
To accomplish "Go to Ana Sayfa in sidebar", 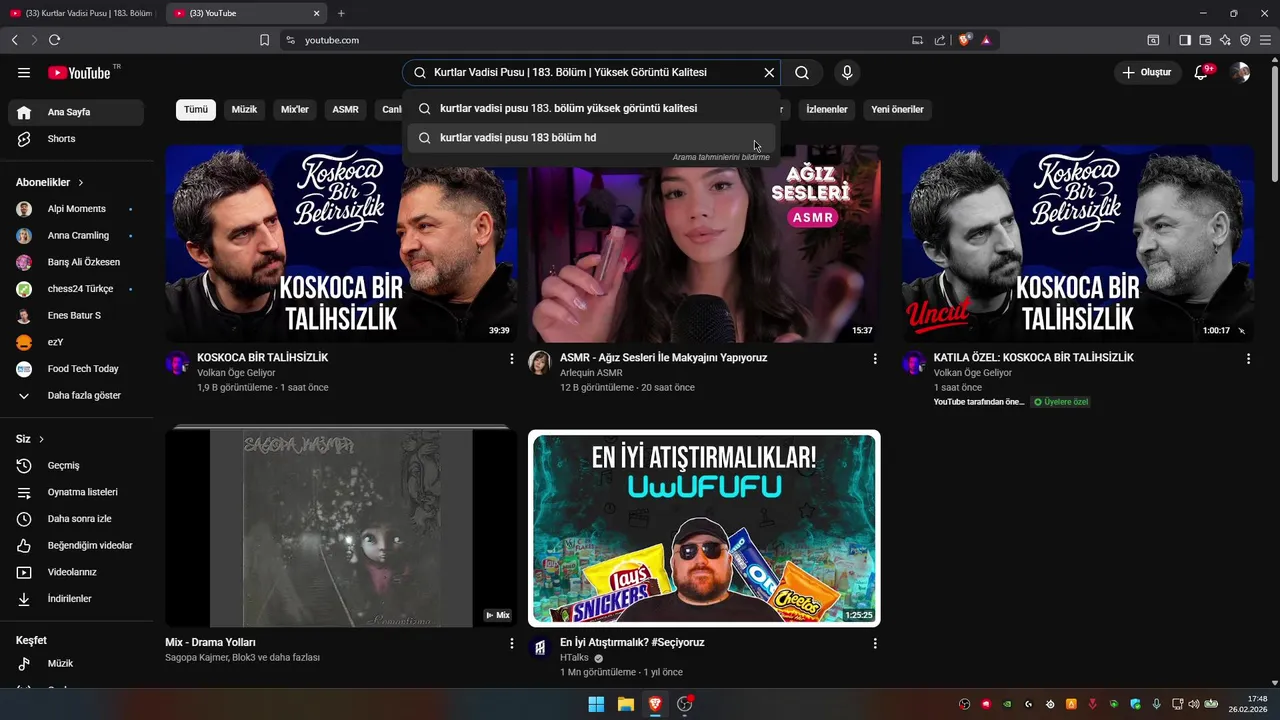I will (x=76, y=112).
